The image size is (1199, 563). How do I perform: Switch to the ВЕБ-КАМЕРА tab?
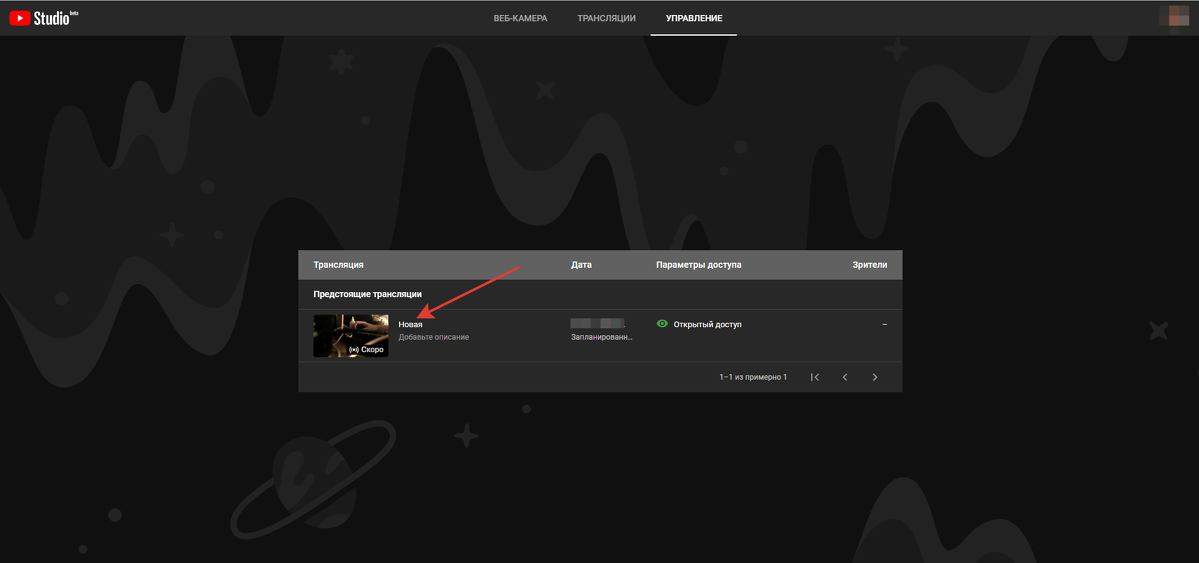pos(520,18)
